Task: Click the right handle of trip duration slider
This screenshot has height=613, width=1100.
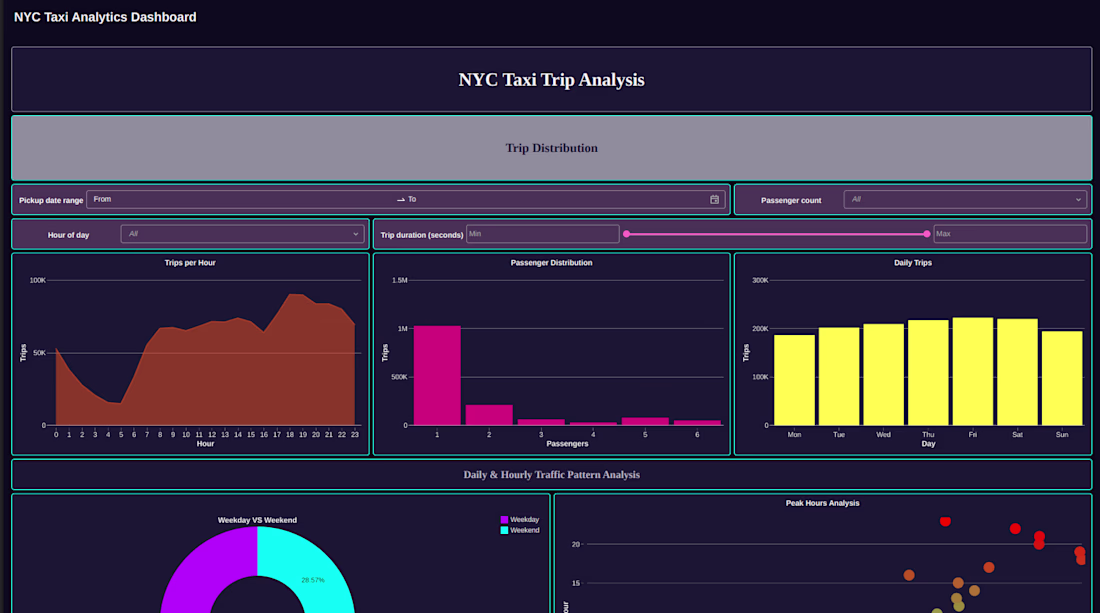Action: click(x=927, y=234)
